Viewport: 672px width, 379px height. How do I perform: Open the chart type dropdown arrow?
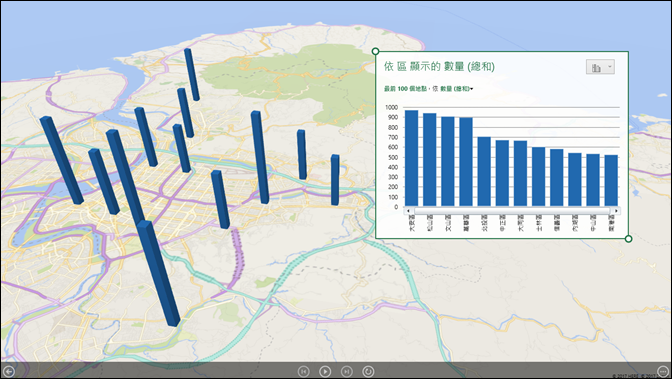pos(610,67)
